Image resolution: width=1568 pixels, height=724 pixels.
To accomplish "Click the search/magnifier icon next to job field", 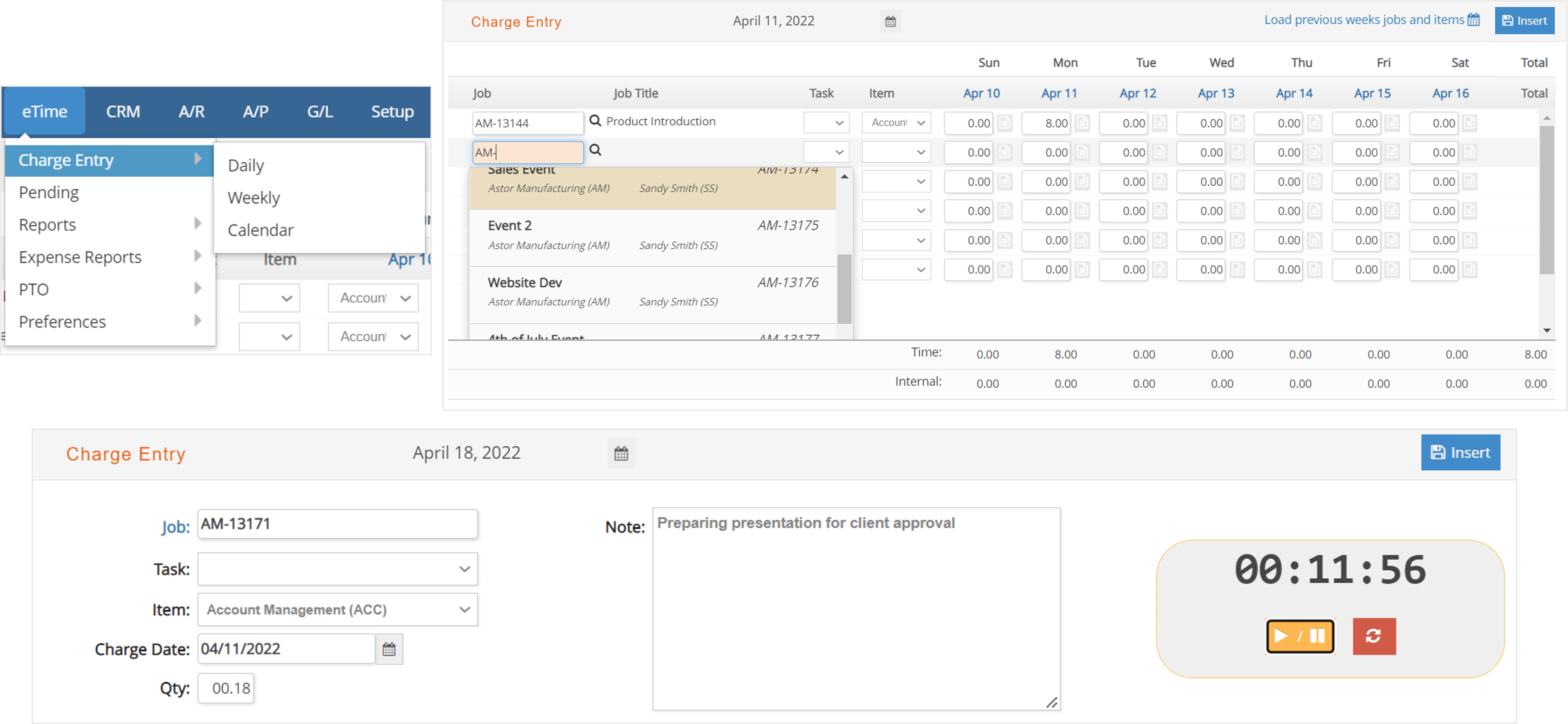I will pos(596,152).
